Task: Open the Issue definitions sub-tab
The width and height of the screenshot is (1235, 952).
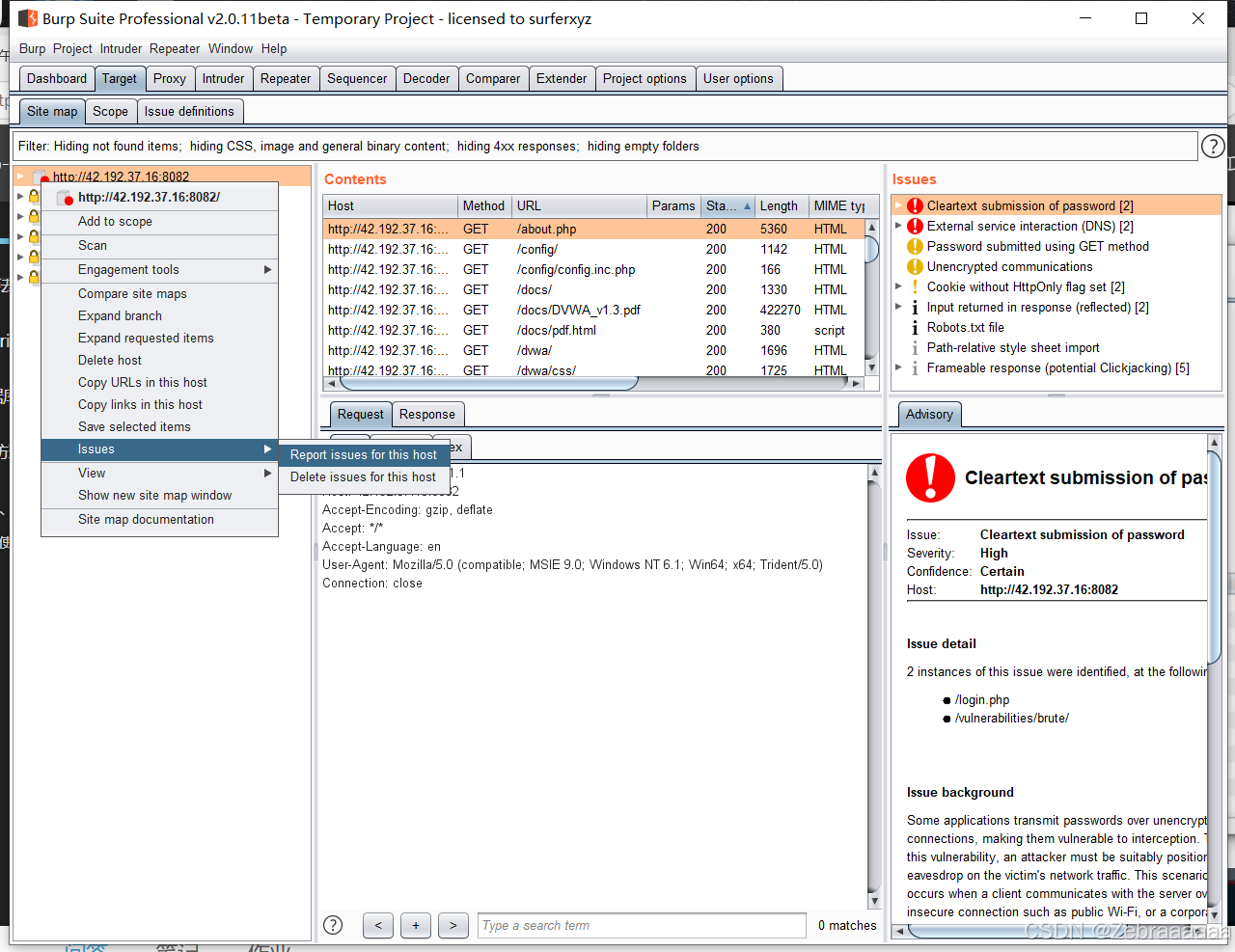Action: (x=189, y=111)
